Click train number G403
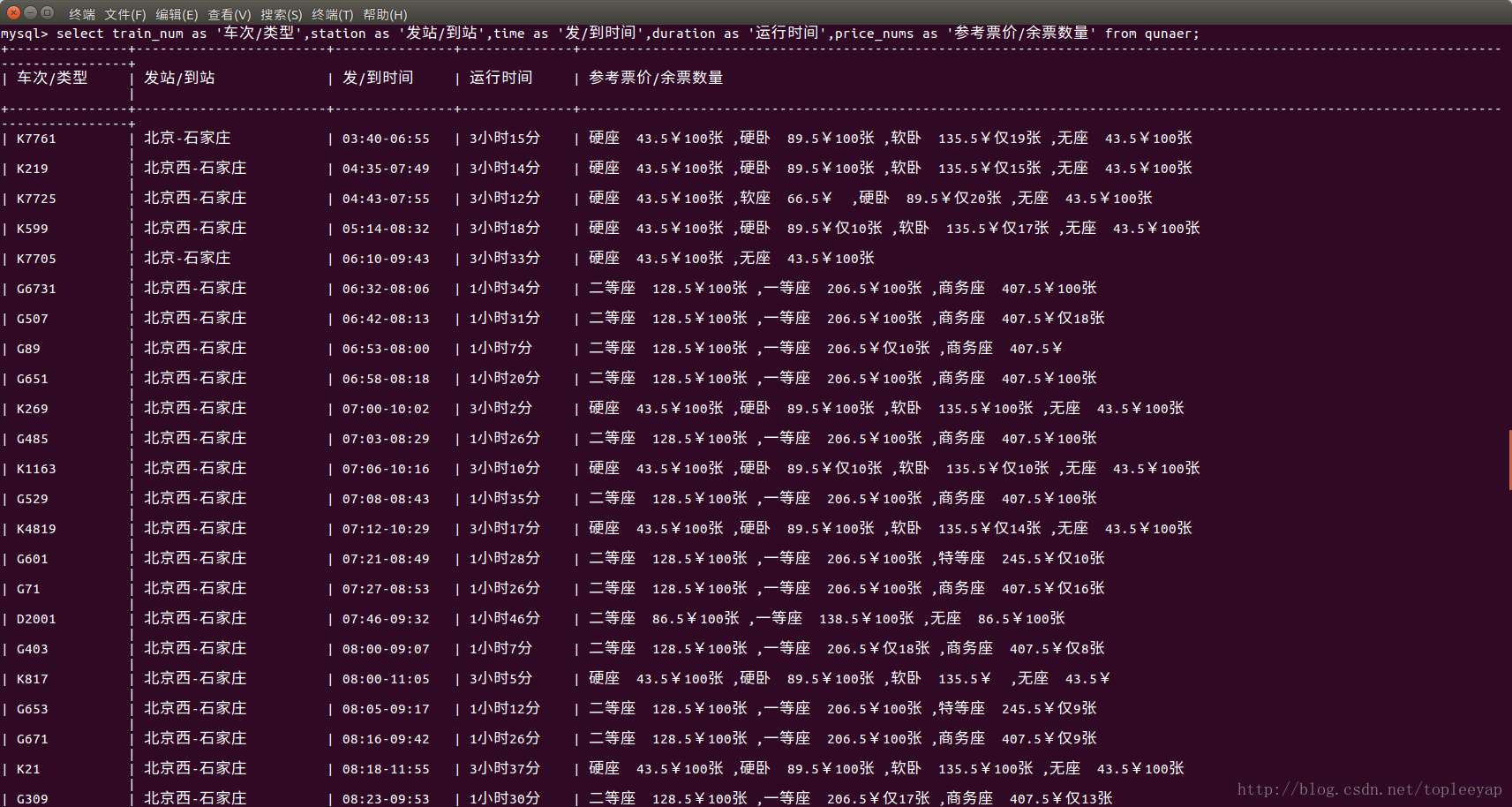Screen dimensions: 1512x807 click(x=33, y=649)
